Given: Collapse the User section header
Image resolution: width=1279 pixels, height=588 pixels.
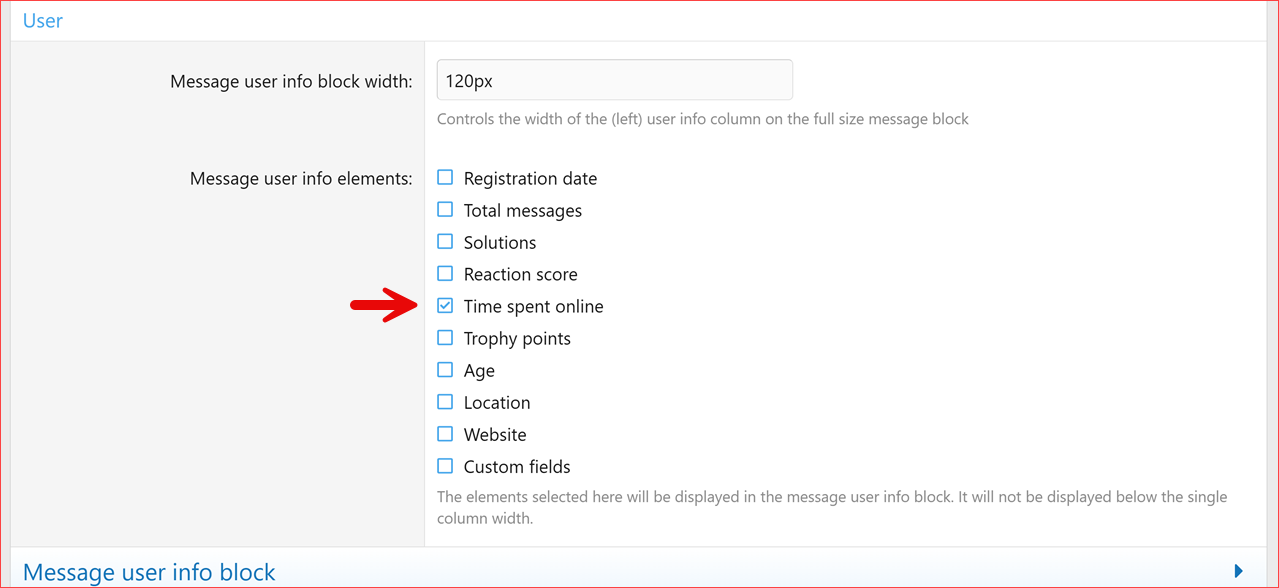Looking at the screenshot, I should coord(43,21).
